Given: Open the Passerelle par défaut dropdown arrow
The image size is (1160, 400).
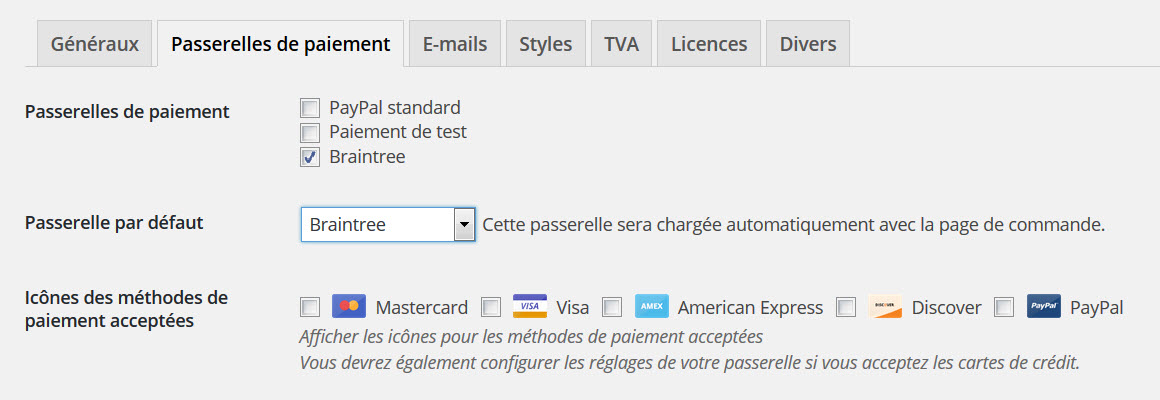Looking at the screenshot, I should pyautogui.click(x=464, y=225).
